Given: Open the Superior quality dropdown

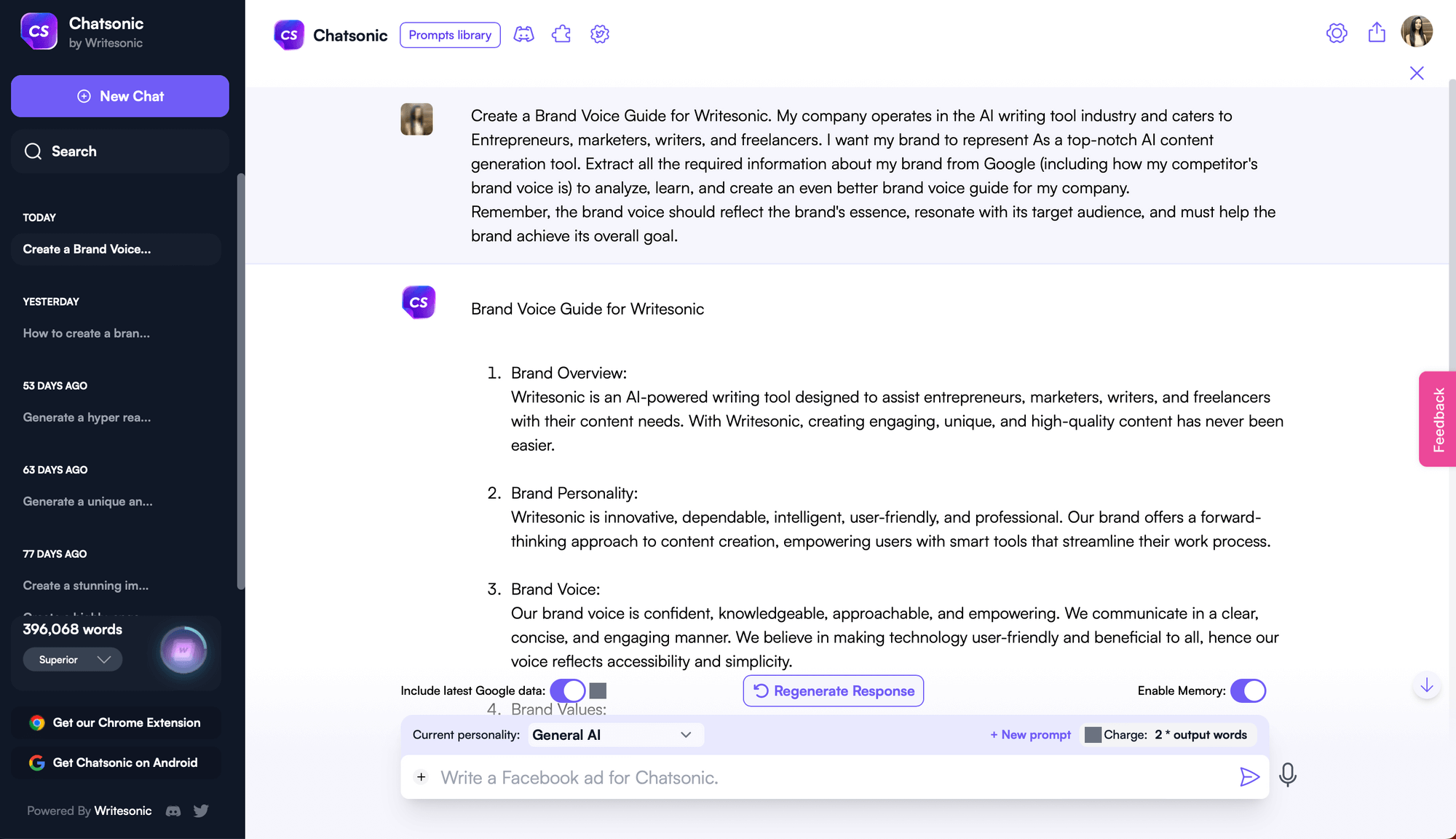Looking at the screenshot, I should pyautogui.click(x=73, y=659).
